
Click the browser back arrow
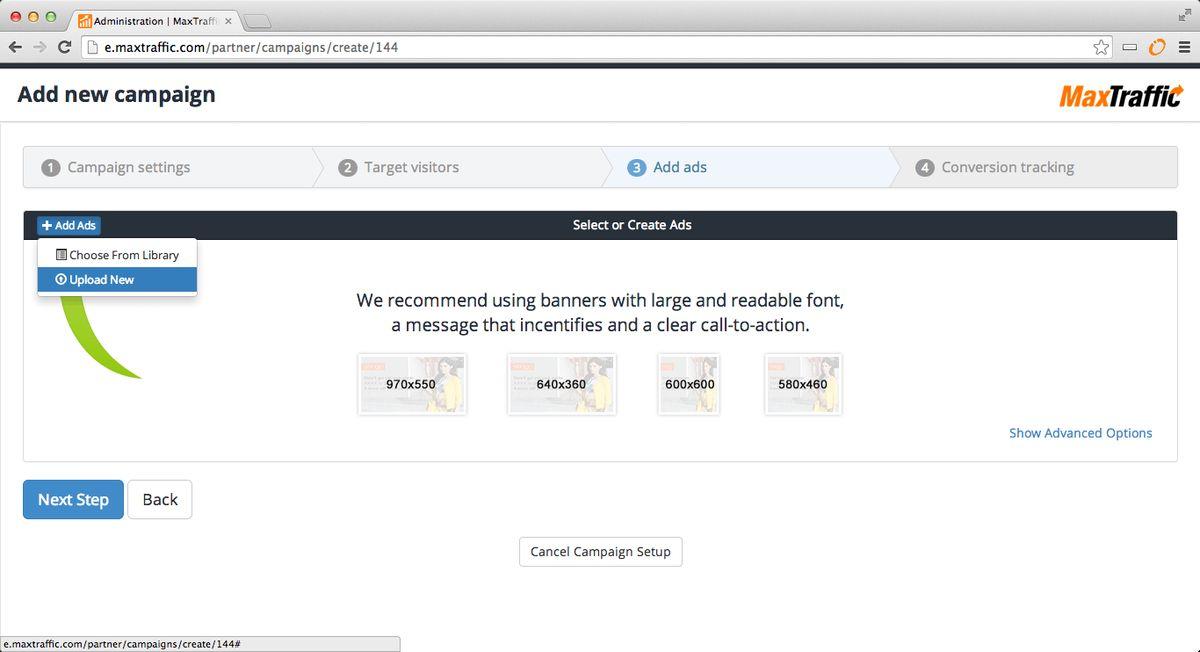15,47
